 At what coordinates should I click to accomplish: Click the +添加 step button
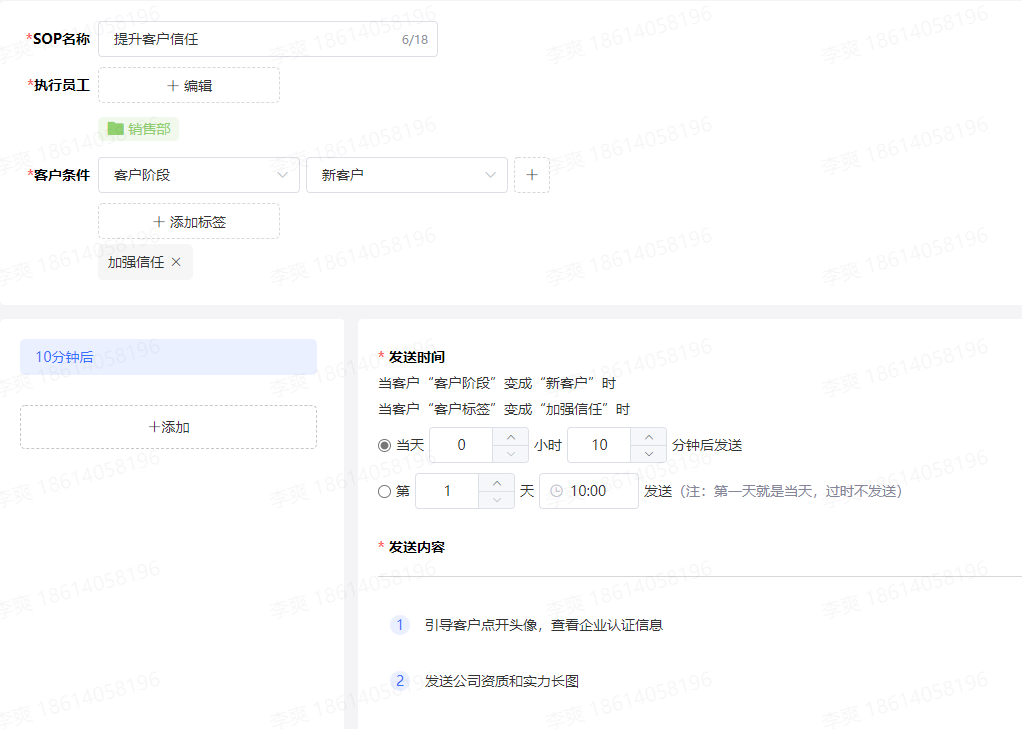168,427
